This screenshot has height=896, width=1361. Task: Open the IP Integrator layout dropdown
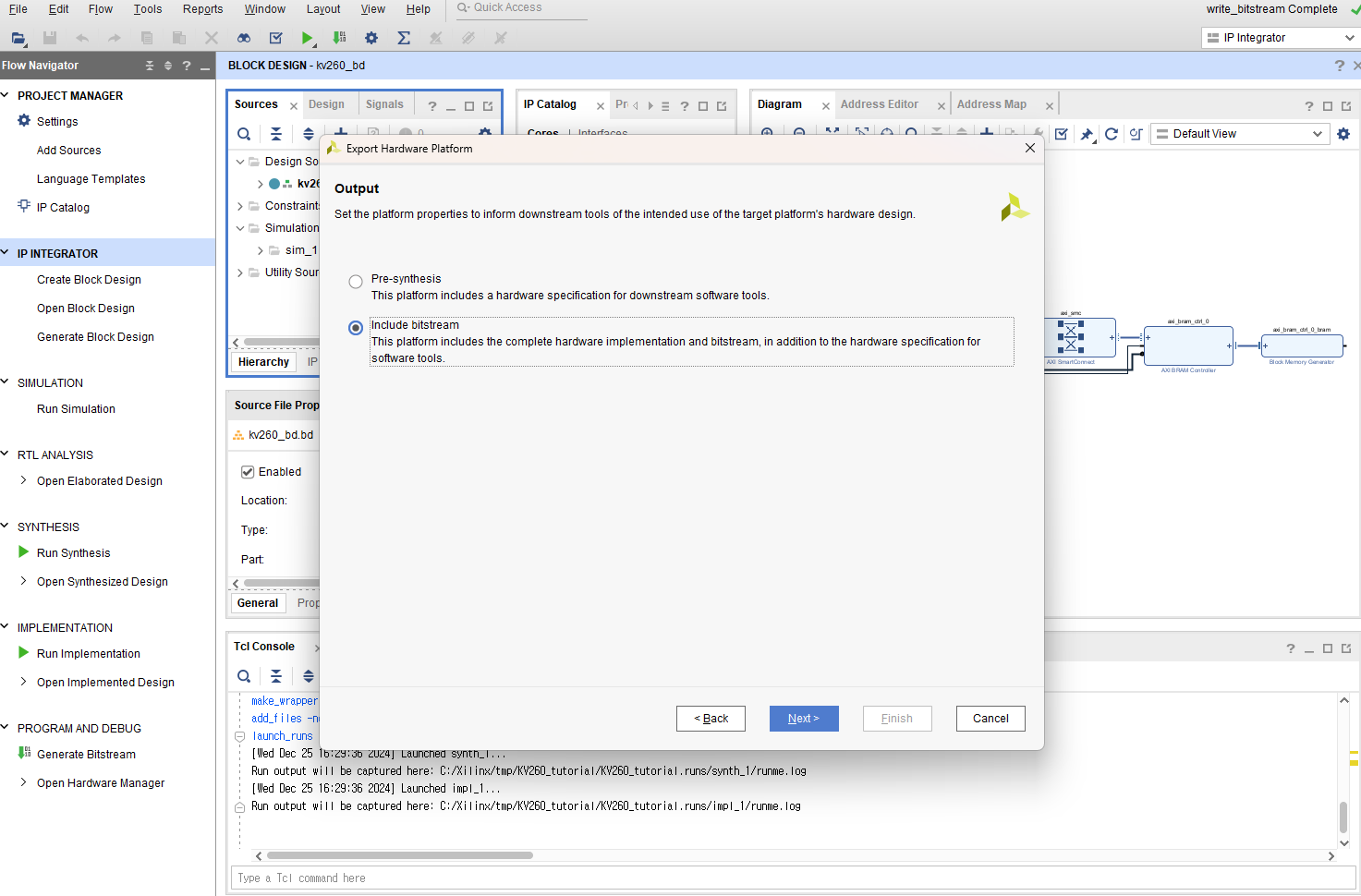(1280, 38)
